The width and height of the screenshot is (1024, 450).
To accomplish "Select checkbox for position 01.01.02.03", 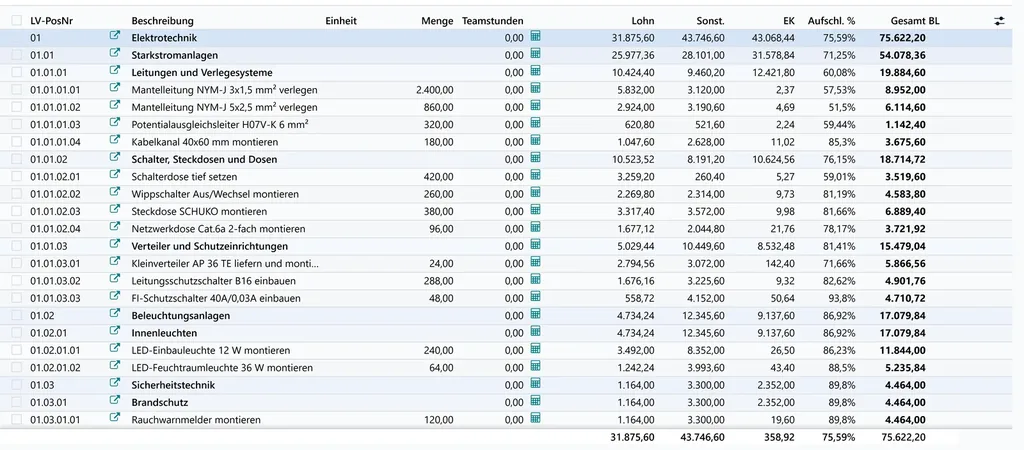I will [x=16, y=211].
